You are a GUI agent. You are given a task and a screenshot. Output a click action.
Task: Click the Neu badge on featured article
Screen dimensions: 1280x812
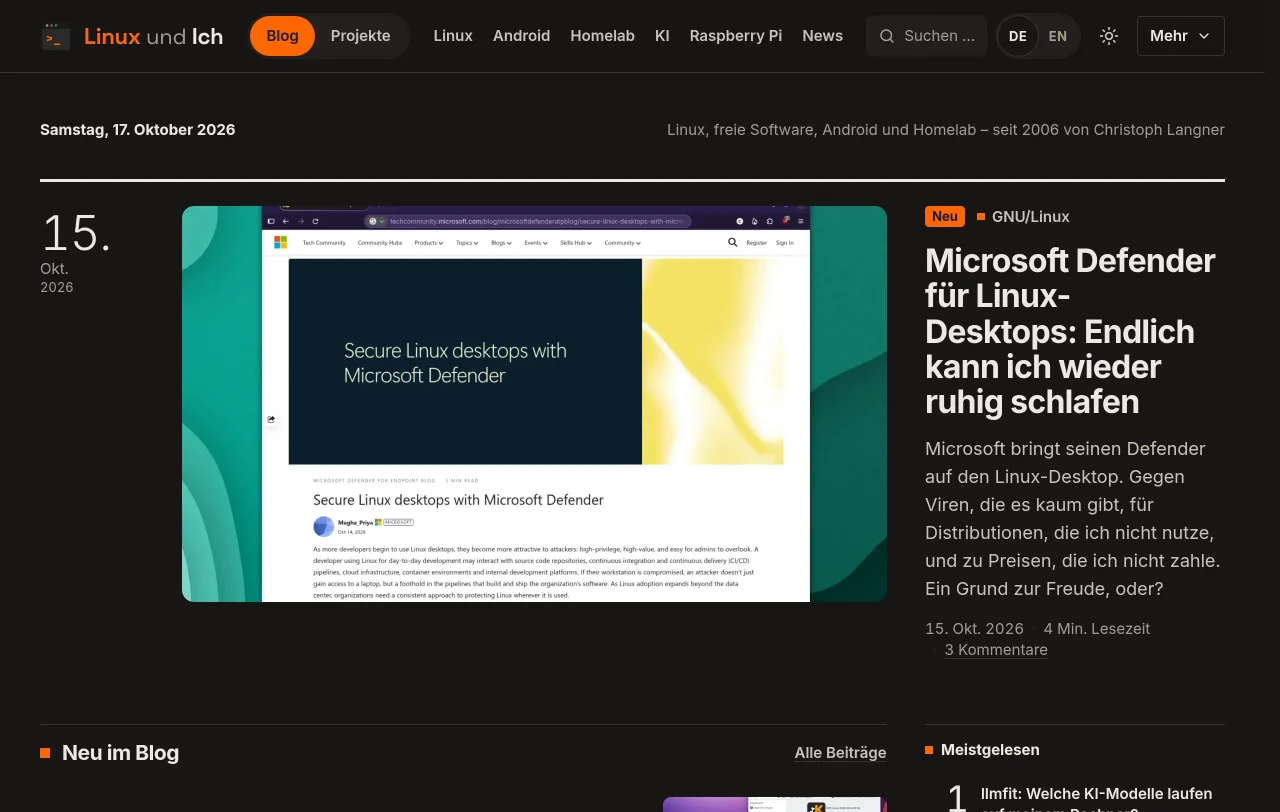(945, 216)
